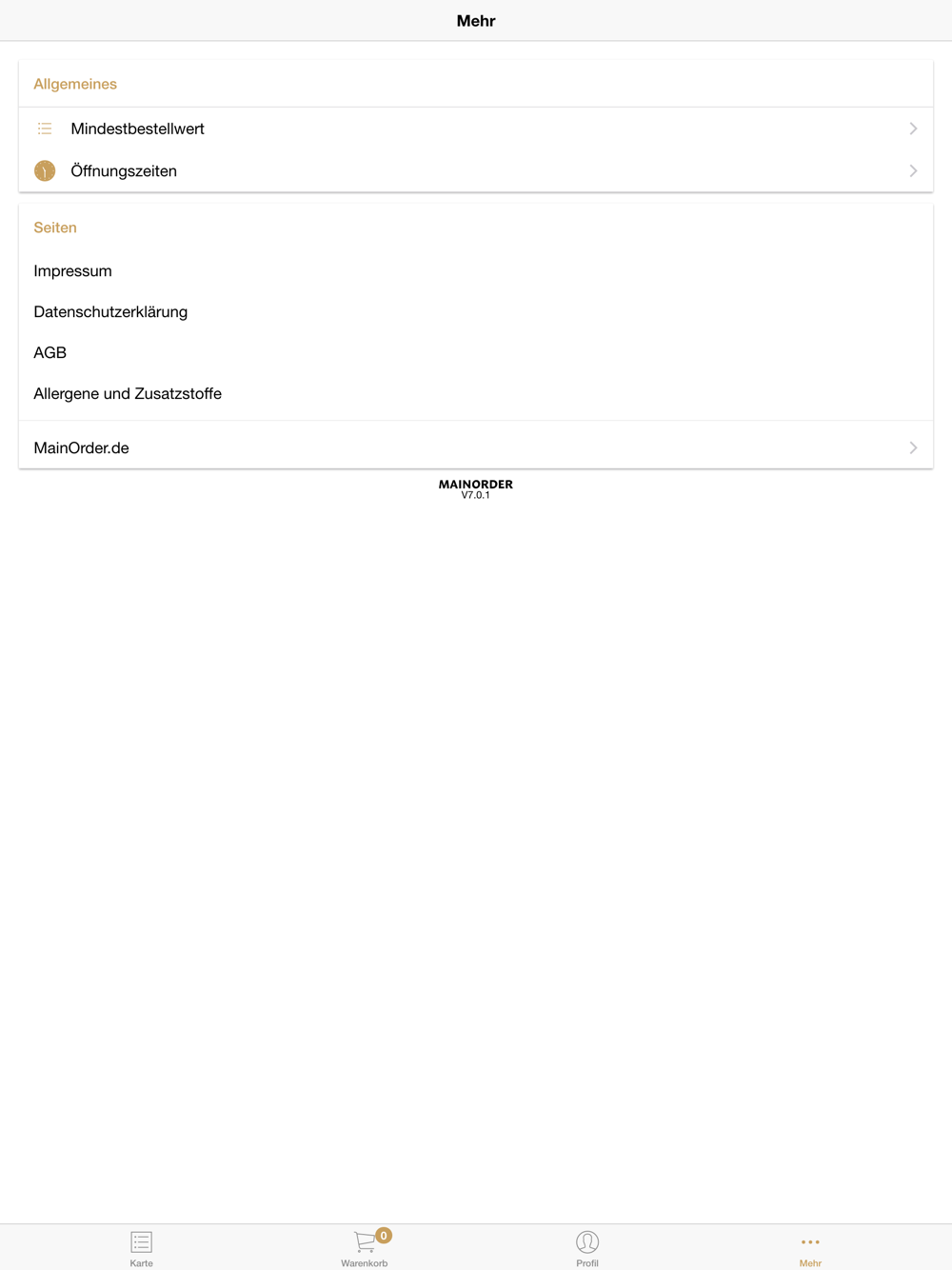952x1270 pixels.
Task: Click the MAINORDER logo above the version number
Action: (476, 484)
